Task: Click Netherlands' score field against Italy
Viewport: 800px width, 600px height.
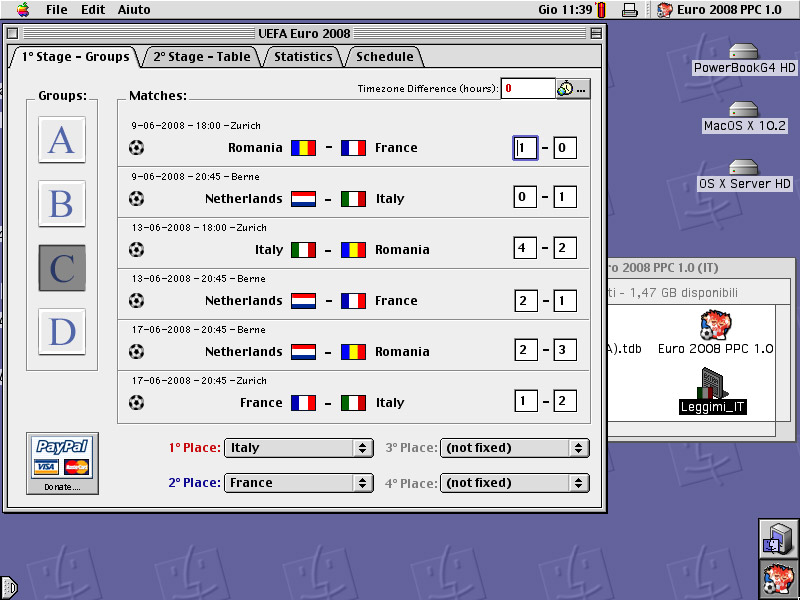Action: pos(525,197)
